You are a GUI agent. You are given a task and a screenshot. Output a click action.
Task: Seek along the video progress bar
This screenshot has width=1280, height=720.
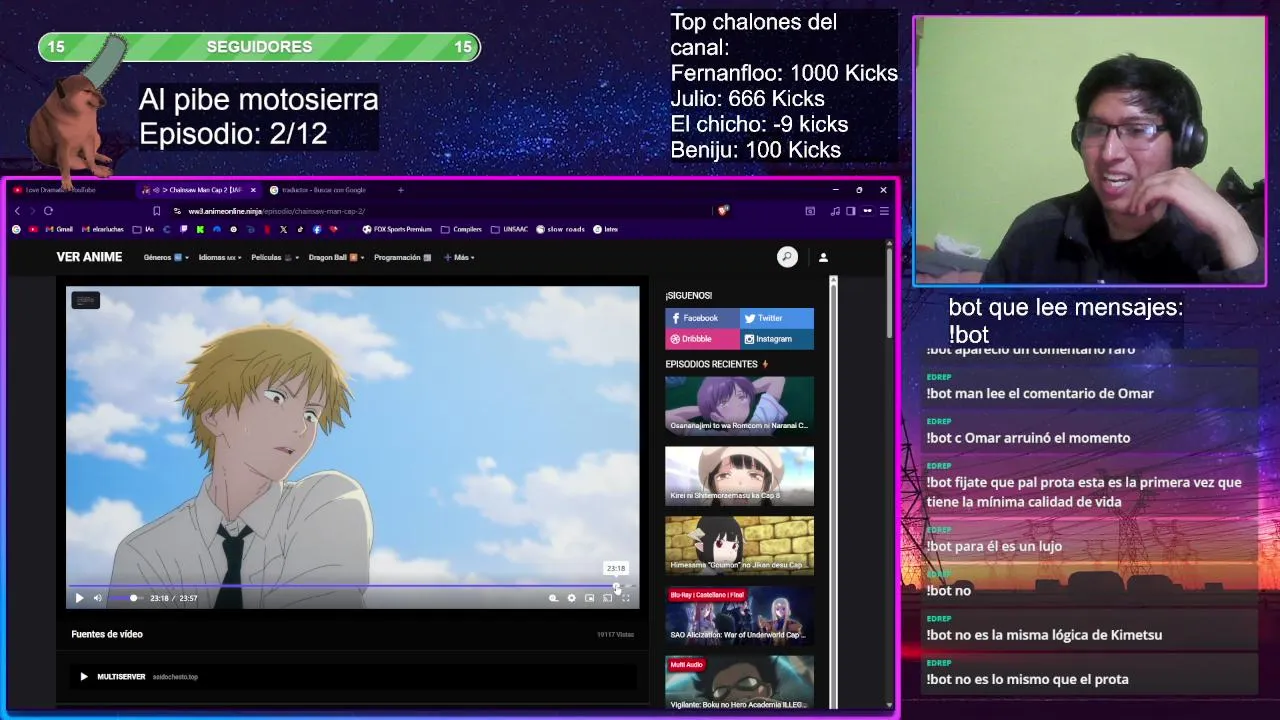click(x=352, y=586)
